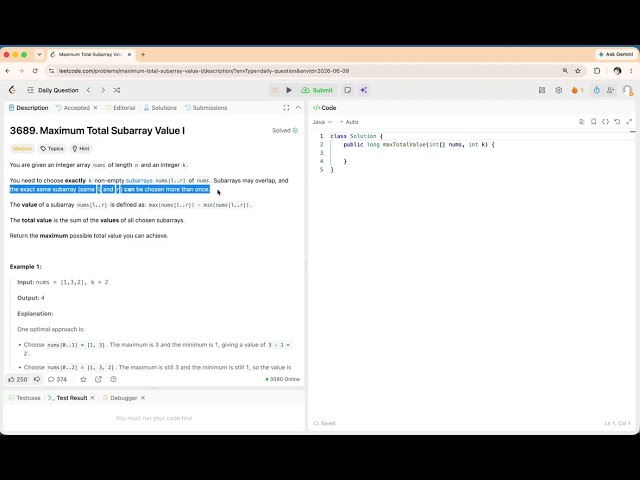Switch to the Accepted tab
Image resolution: width=640 pixels, height=480 pixels.
point(73,108)
